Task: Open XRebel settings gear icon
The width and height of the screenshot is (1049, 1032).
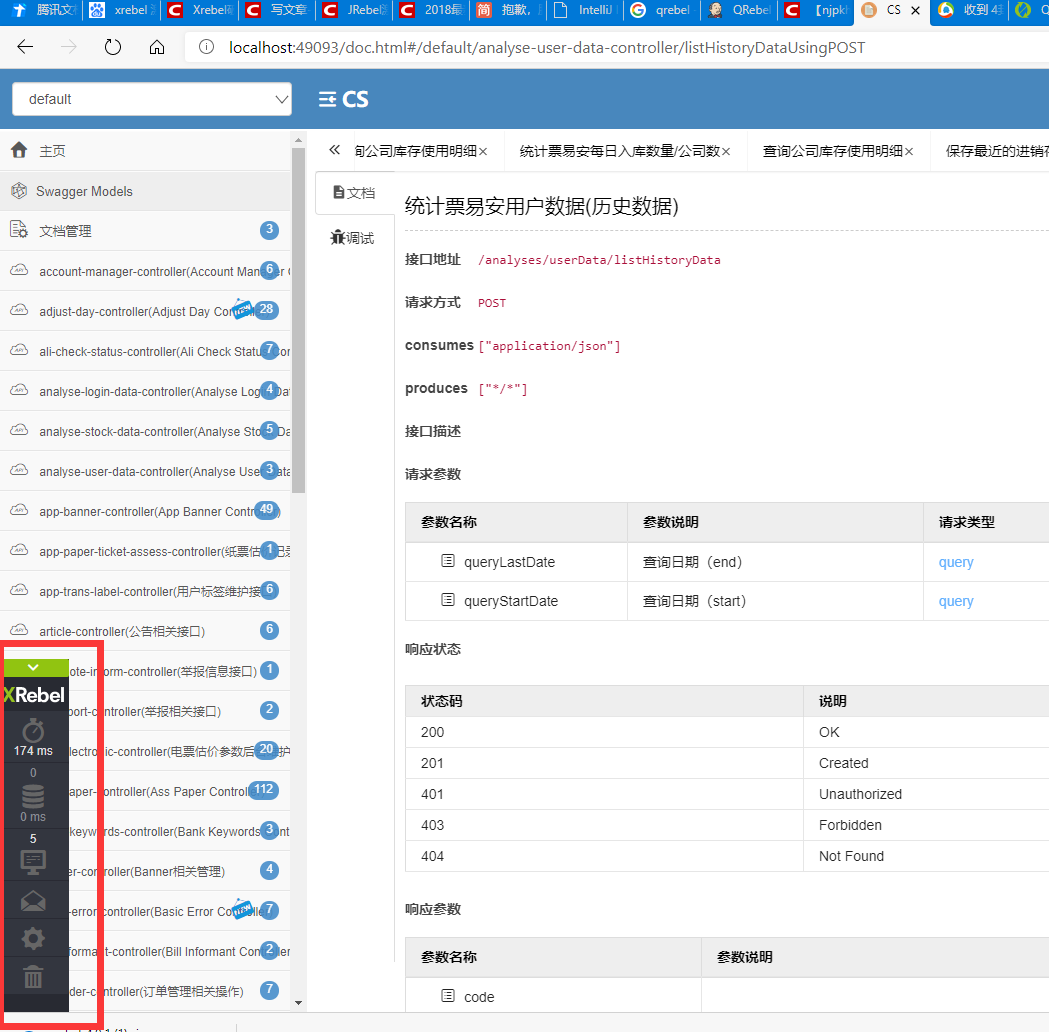Action: 33,938
